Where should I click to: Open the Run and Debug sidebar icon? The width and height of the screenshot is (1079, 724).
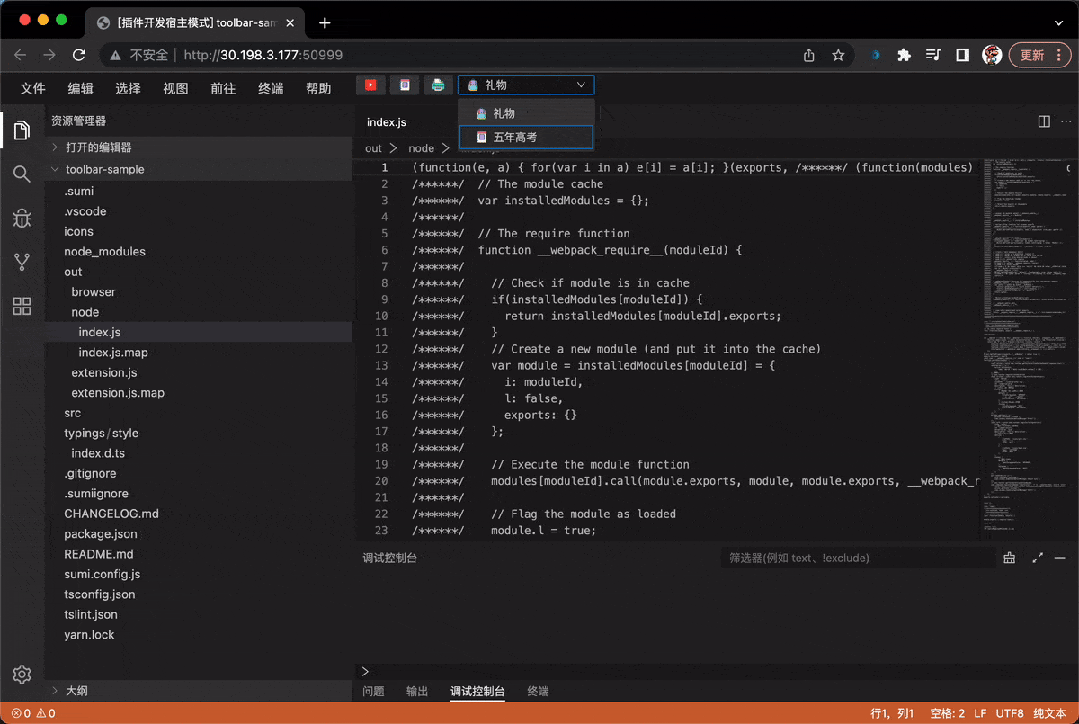pos(22,218)
